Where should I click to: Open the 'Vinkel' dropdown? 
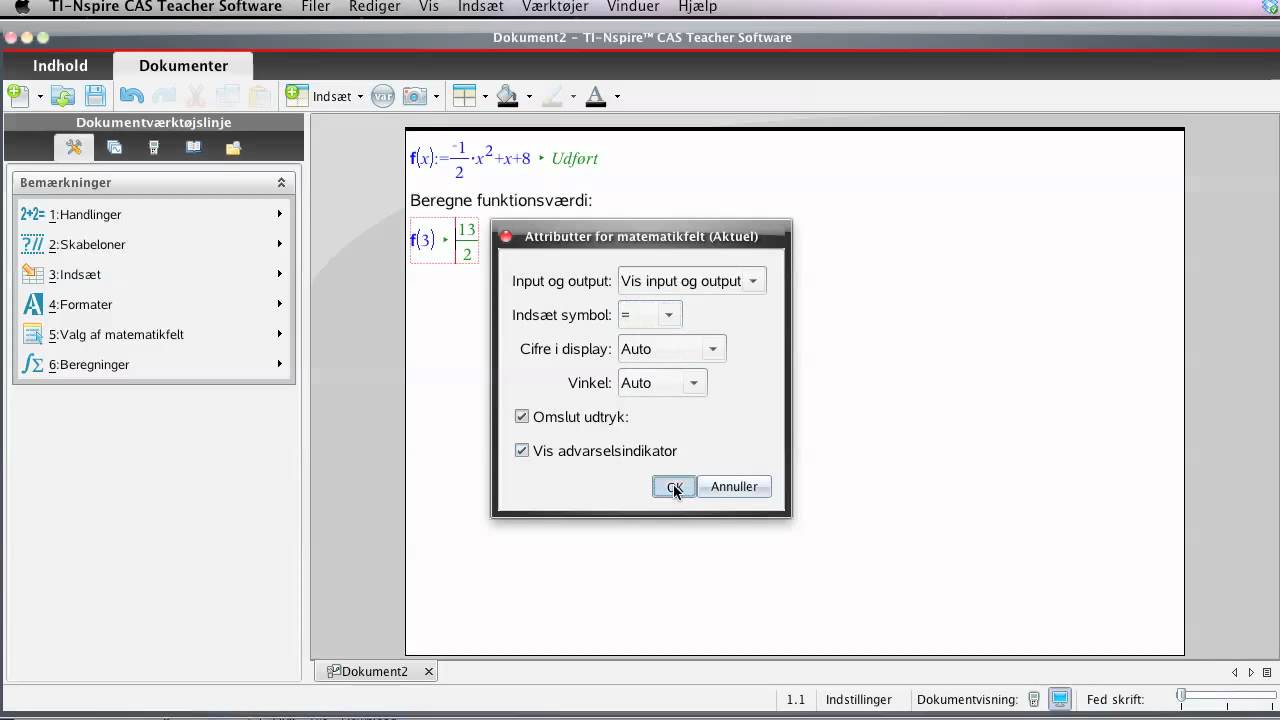coord(662,383)
